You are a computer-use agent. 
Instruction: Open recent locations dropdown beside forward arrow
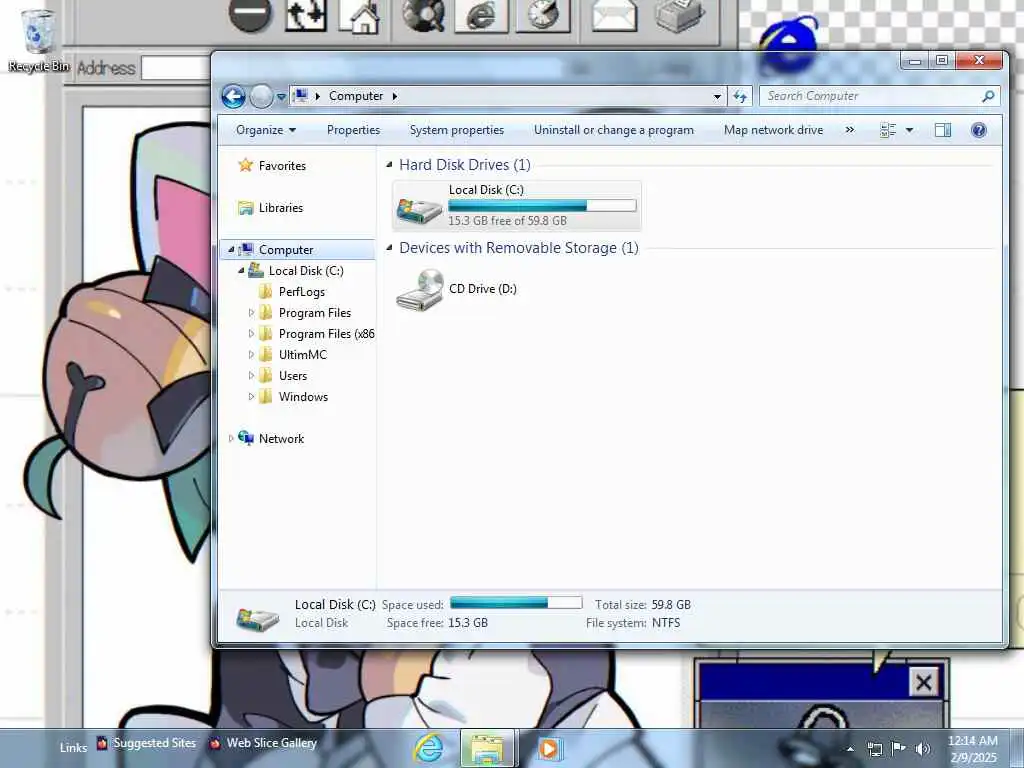[x=281, y=97]
